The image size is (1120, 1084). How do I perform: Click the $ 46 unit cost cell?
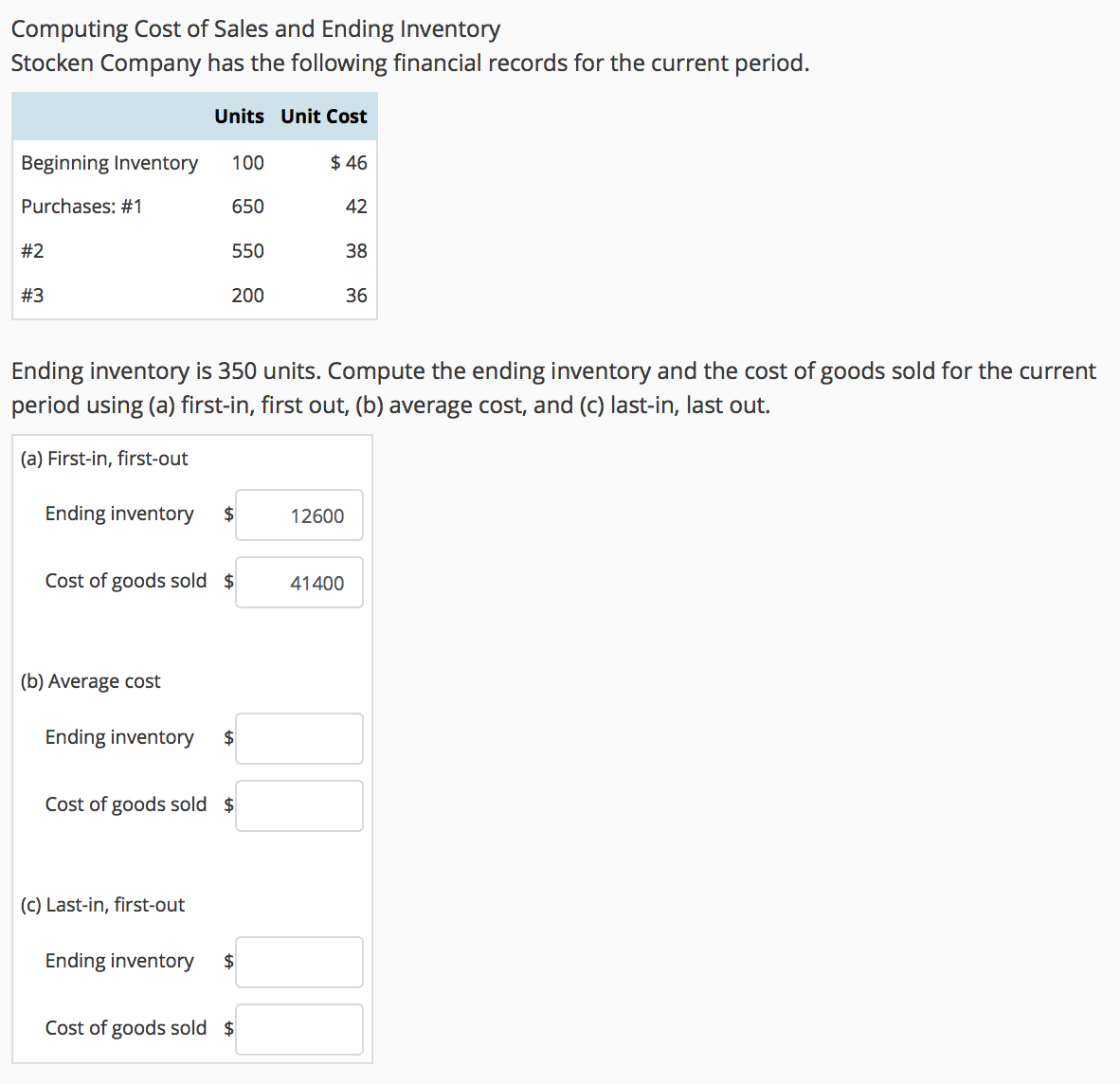click(349, 163)
